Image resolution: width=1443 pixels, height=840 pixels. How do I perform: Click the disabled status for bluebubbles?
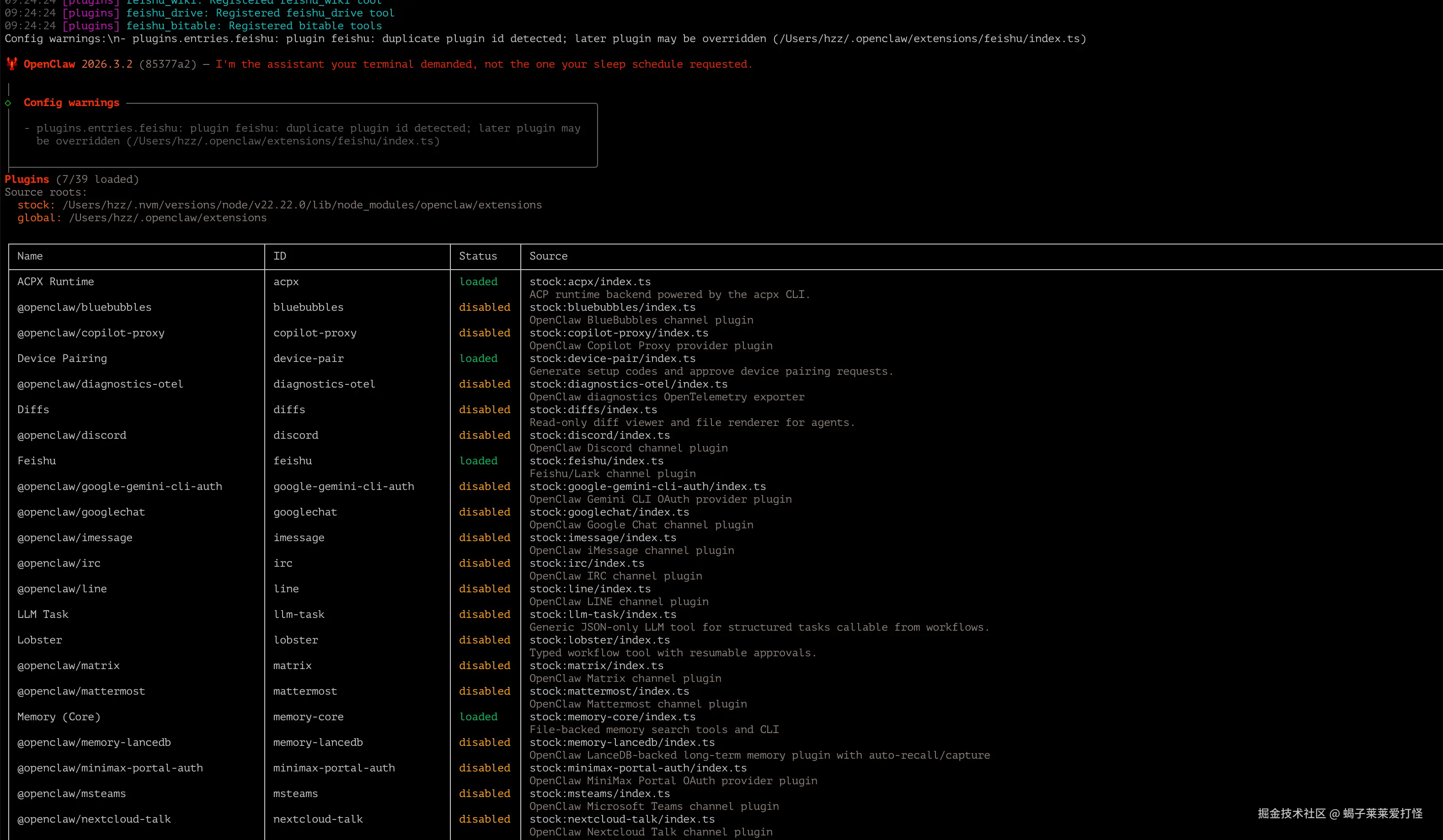point(484,307)
